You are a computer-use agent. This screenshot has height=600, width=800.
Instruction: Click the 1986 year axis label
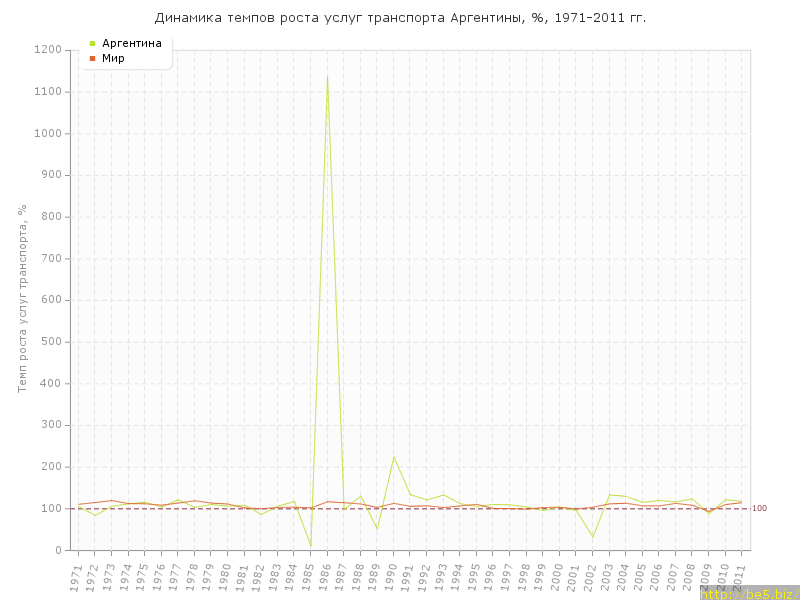tap(325, 576)
